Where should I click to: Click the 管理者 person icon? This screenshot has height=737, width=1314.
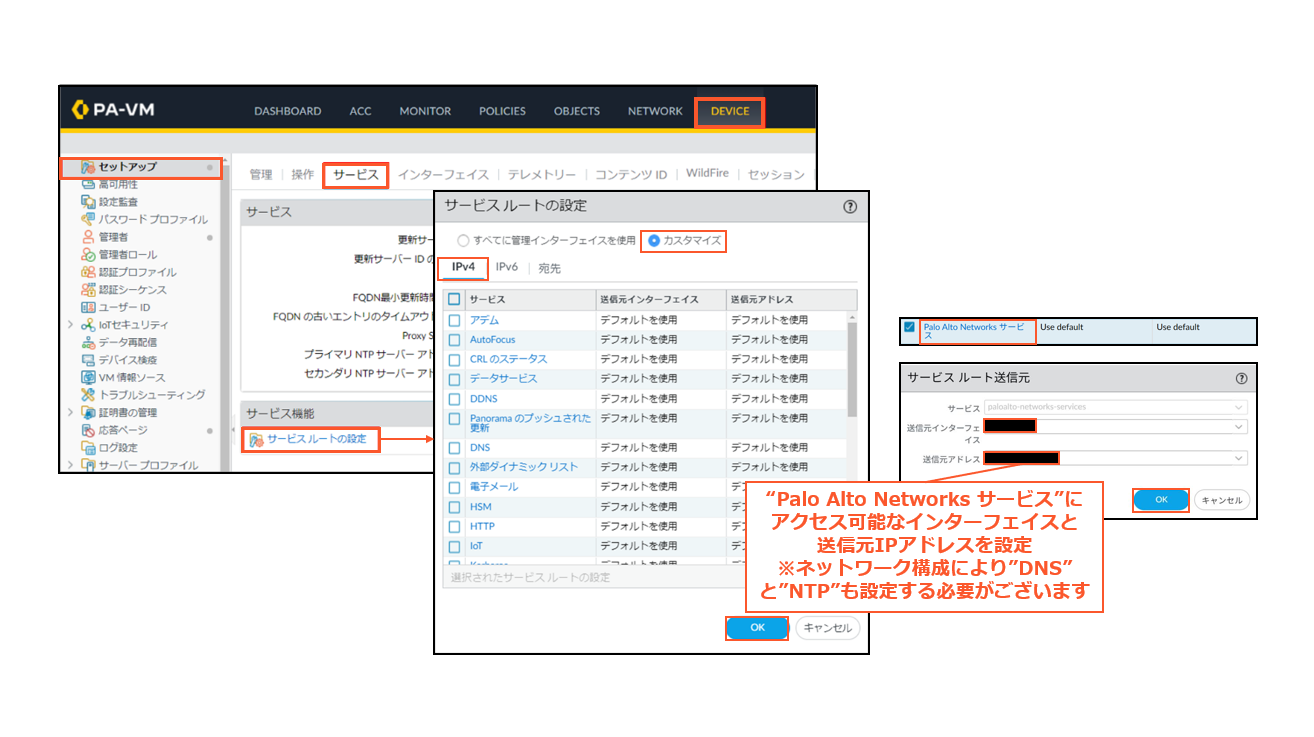[x=88, y=237]
